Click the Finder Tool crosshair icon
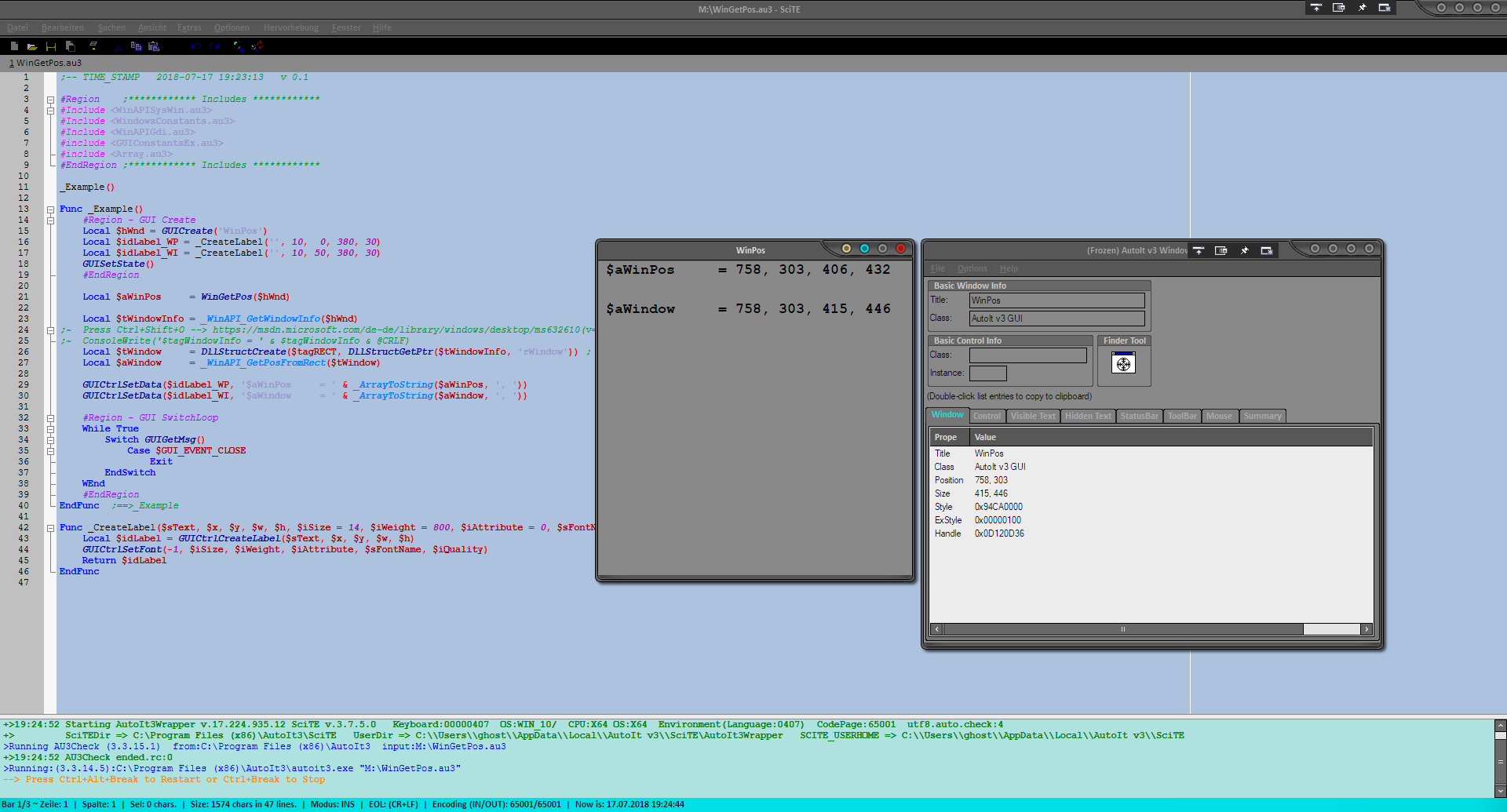This screenshot has width=1507, height=812. (x=1123, y=363)
